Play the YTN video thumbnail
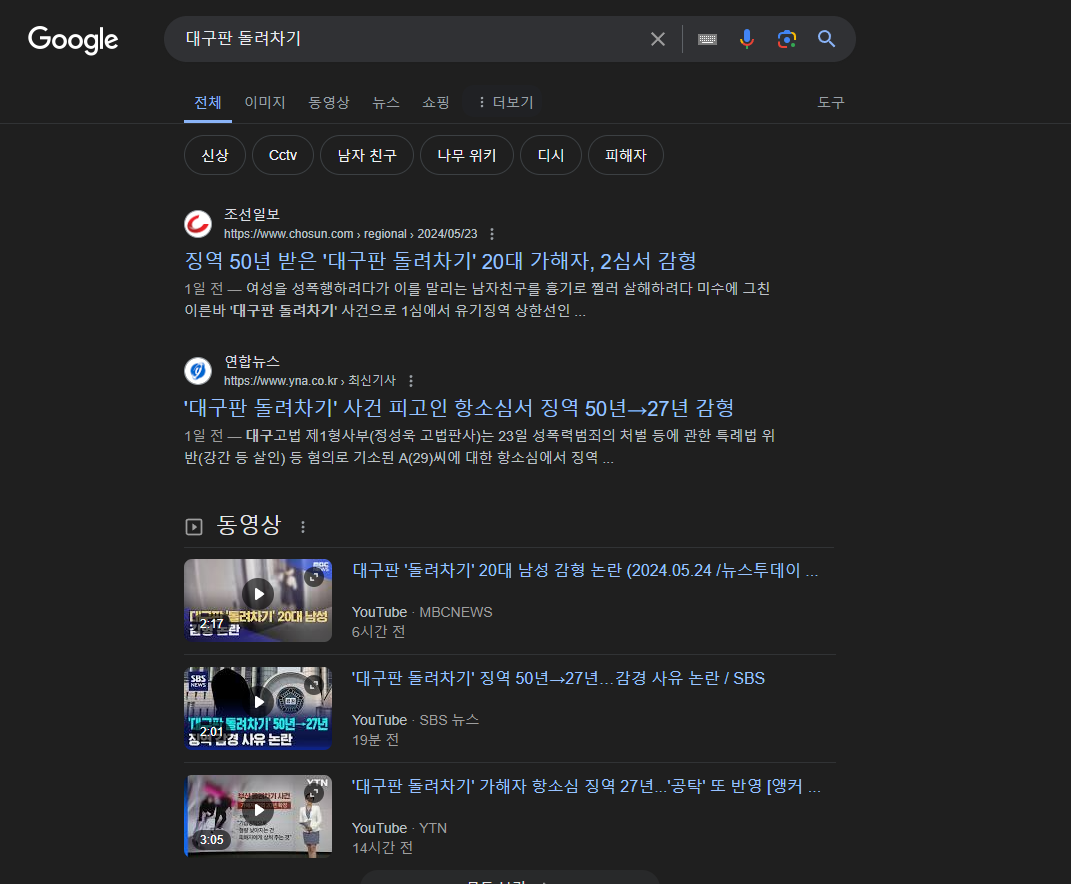This screenshot has width=1071, height=884. pos(258,816)
